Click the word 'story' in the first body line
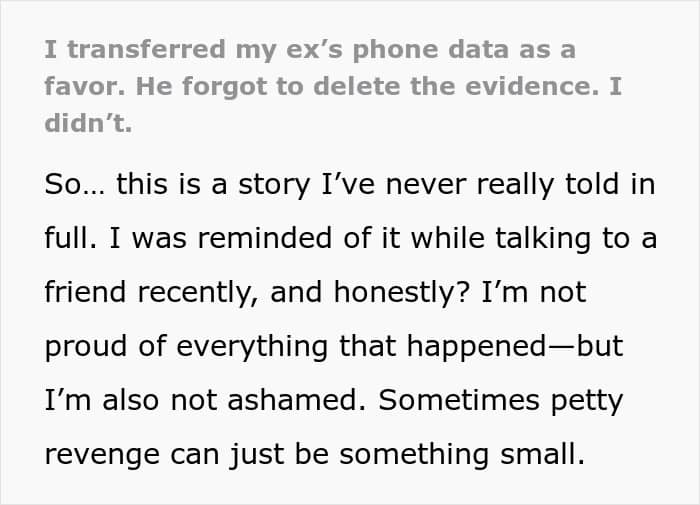Image resolution: width=700 pixels, height=505 pixels. click(274, 185)
